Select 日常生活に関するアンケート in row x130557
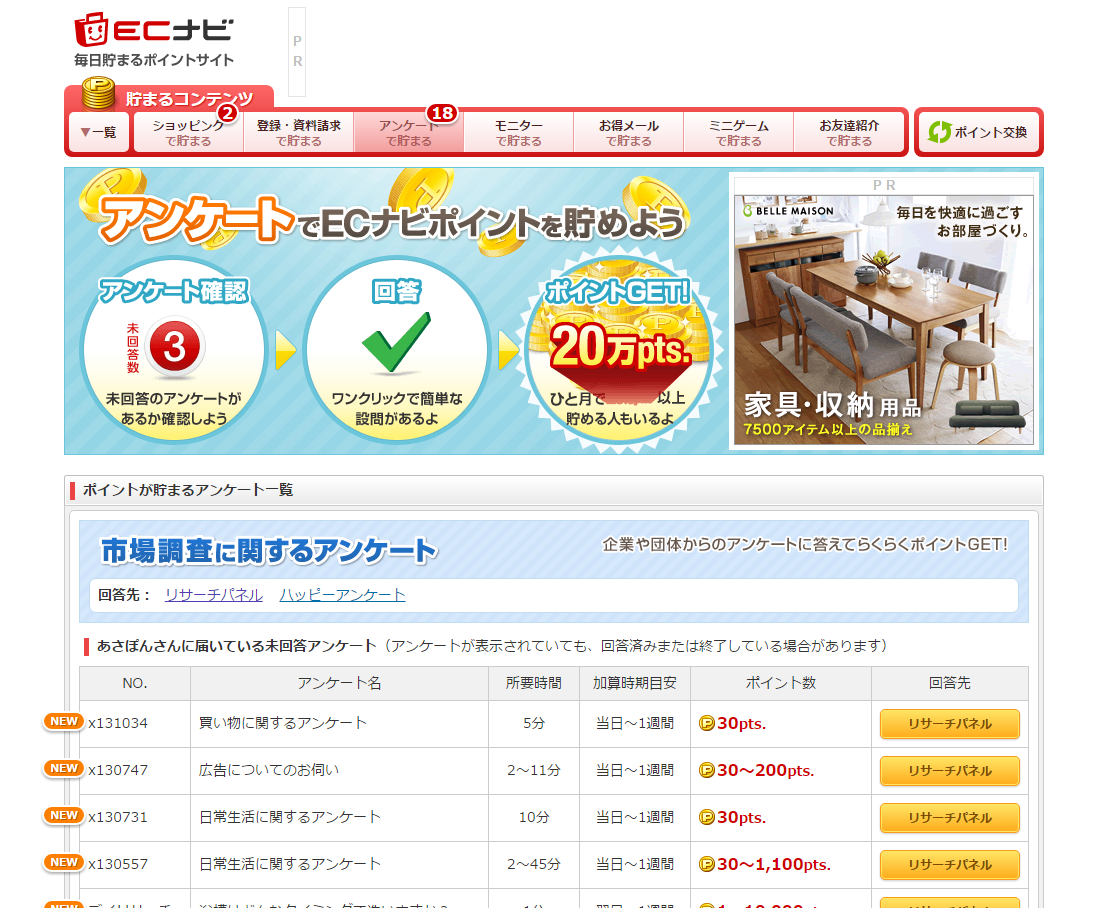This screenshot has width=1102, height=908. (x=290, y=864)
